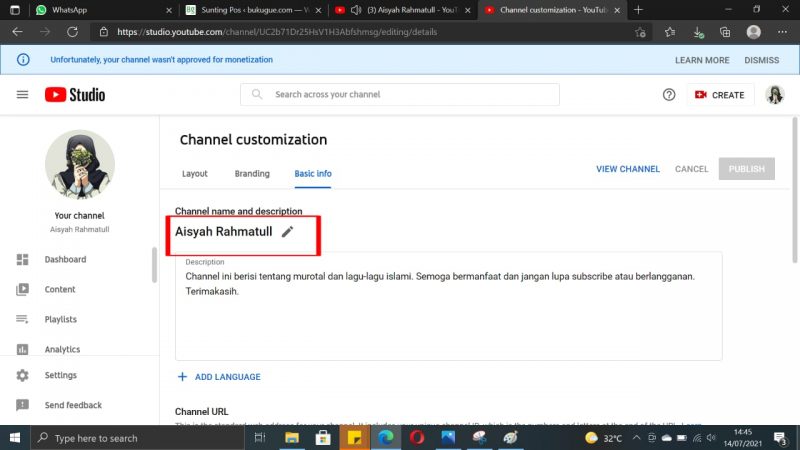Open File Explorer from the taskbar
800x450 pixels.
click(292, 438)
